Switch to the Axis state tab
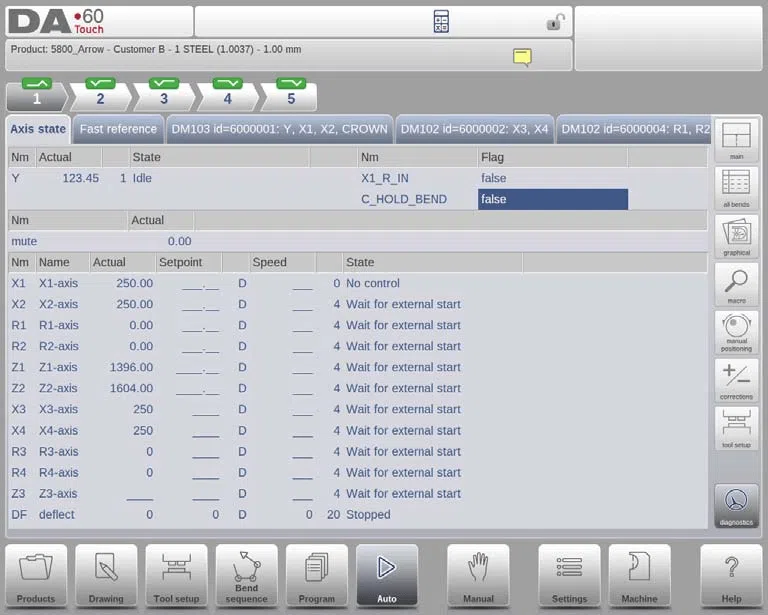This screenshot has height=615, width=768. coord(38,129)
